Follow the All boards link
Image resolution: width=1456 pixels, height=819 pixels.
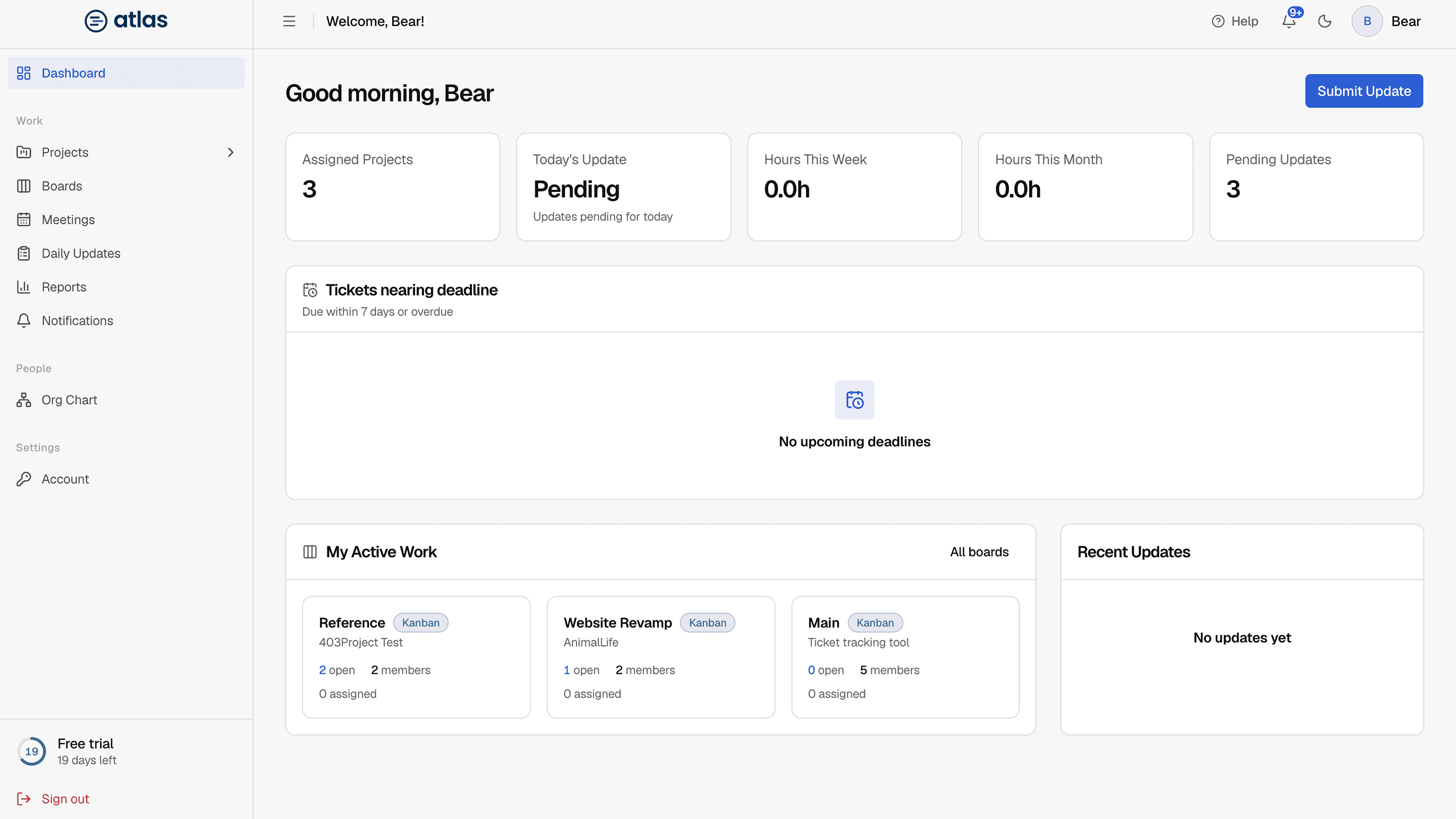[x=979, y=551]
